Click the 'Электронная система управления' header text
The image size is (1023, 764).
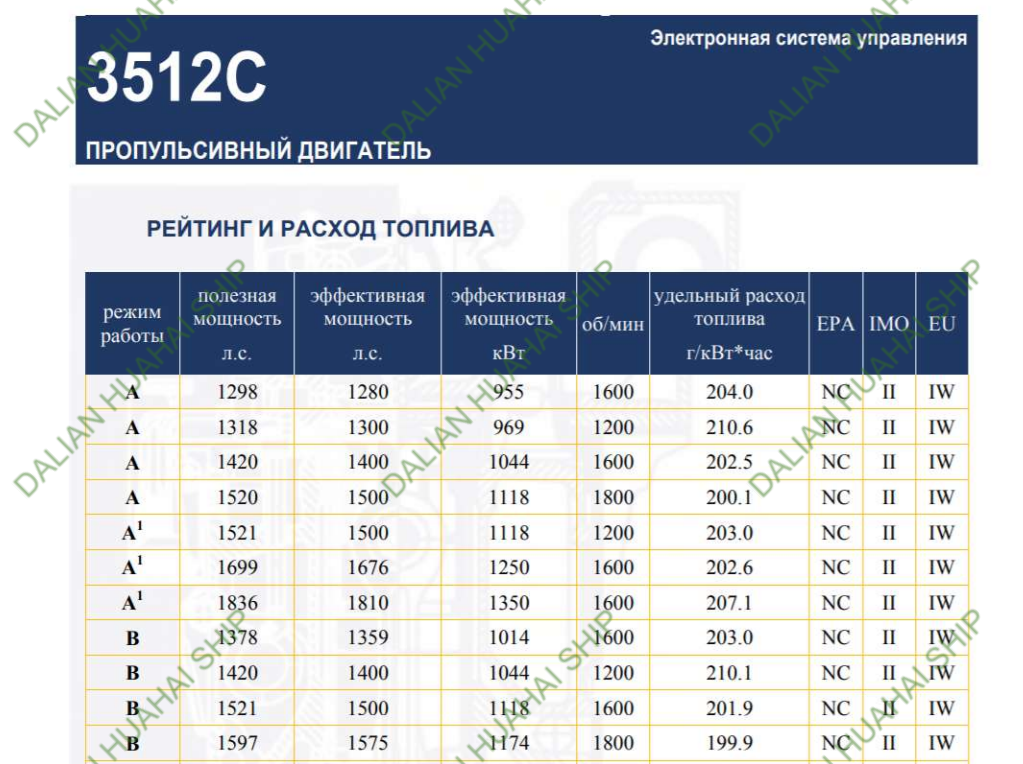808,39
